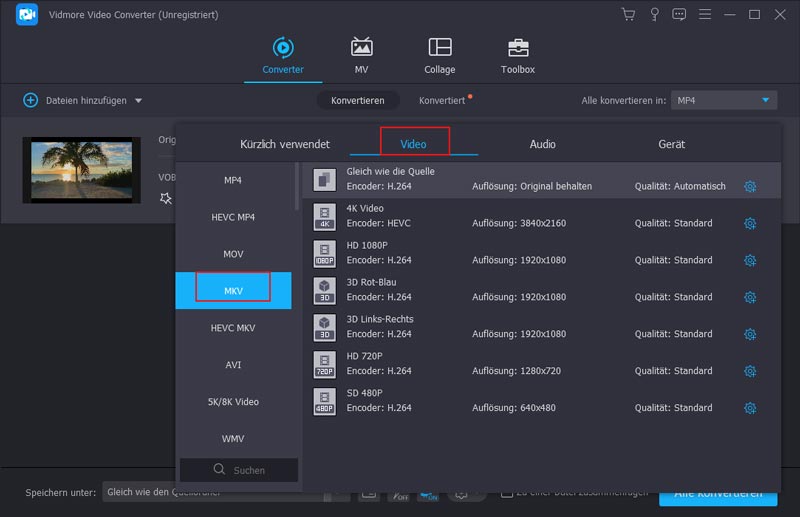
Task: Open the hamburger menu in title bar
Action: tap(705, 15)
